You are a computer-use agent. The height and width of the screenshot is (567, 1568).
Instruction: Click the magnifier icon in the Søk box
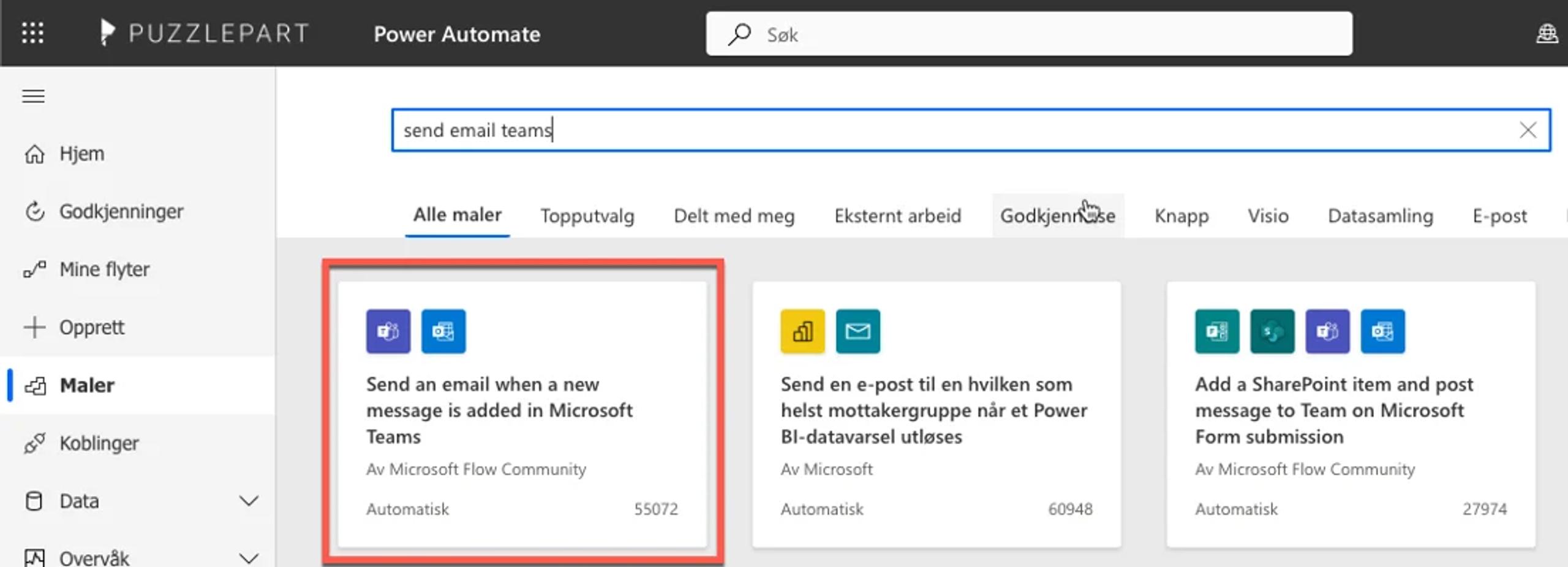739,34
